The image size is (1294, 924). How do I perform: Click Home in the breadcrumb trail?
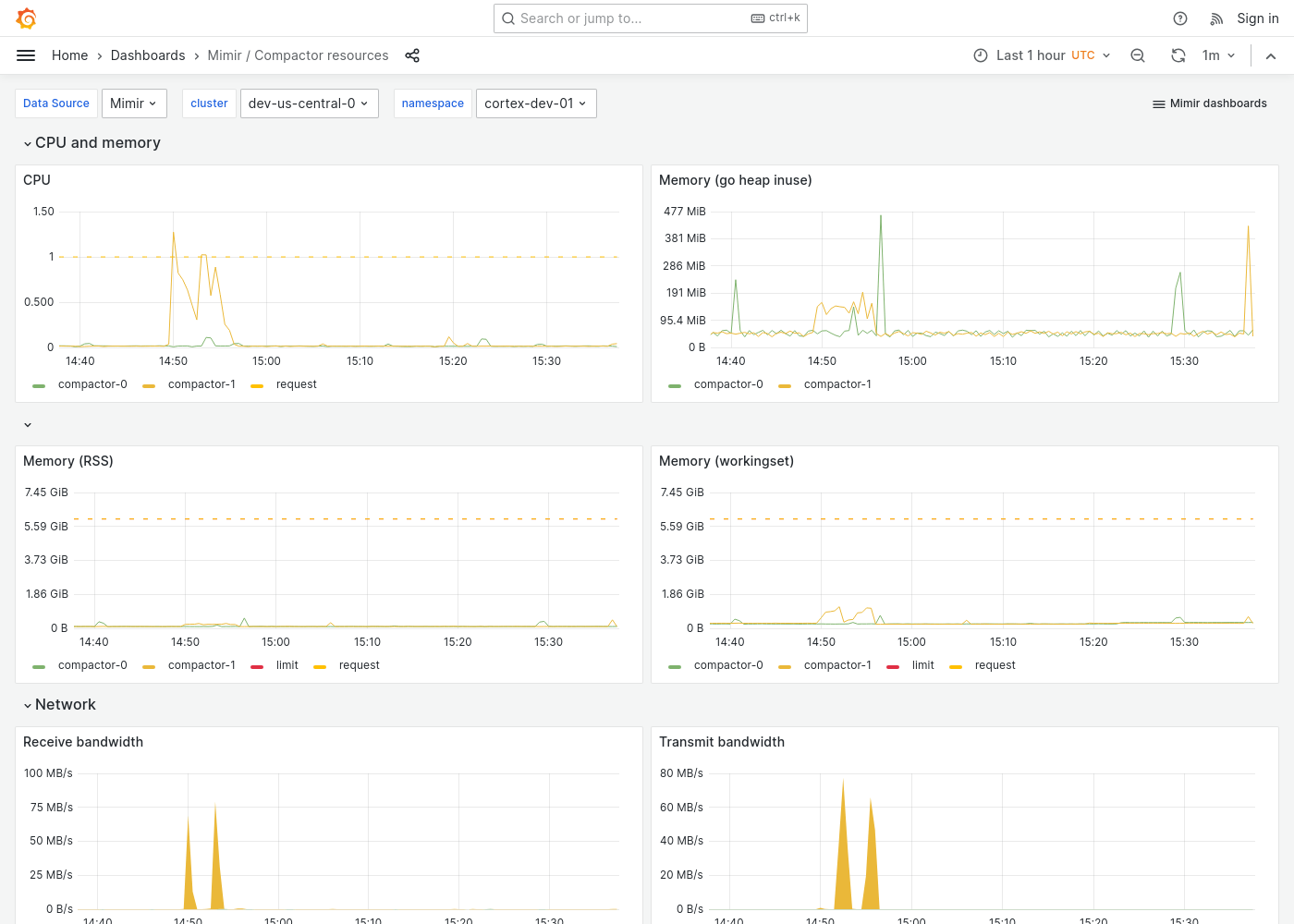click(69, 55)
